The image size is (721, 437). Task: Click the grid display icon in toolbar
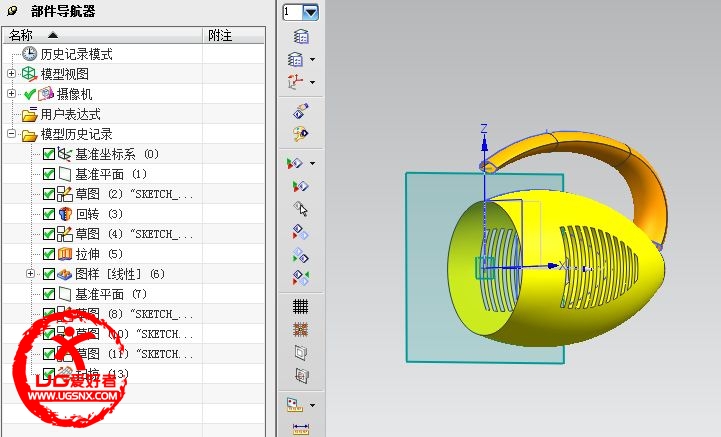click(299, 306)
